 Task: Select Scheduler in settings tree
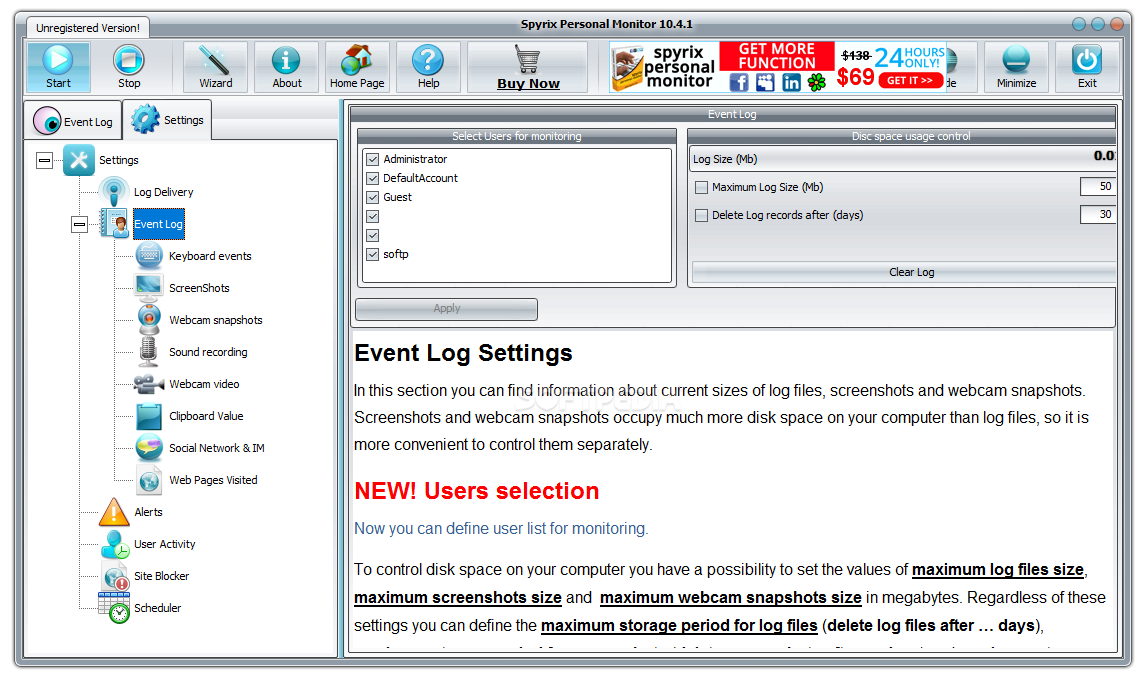(157, 609)
